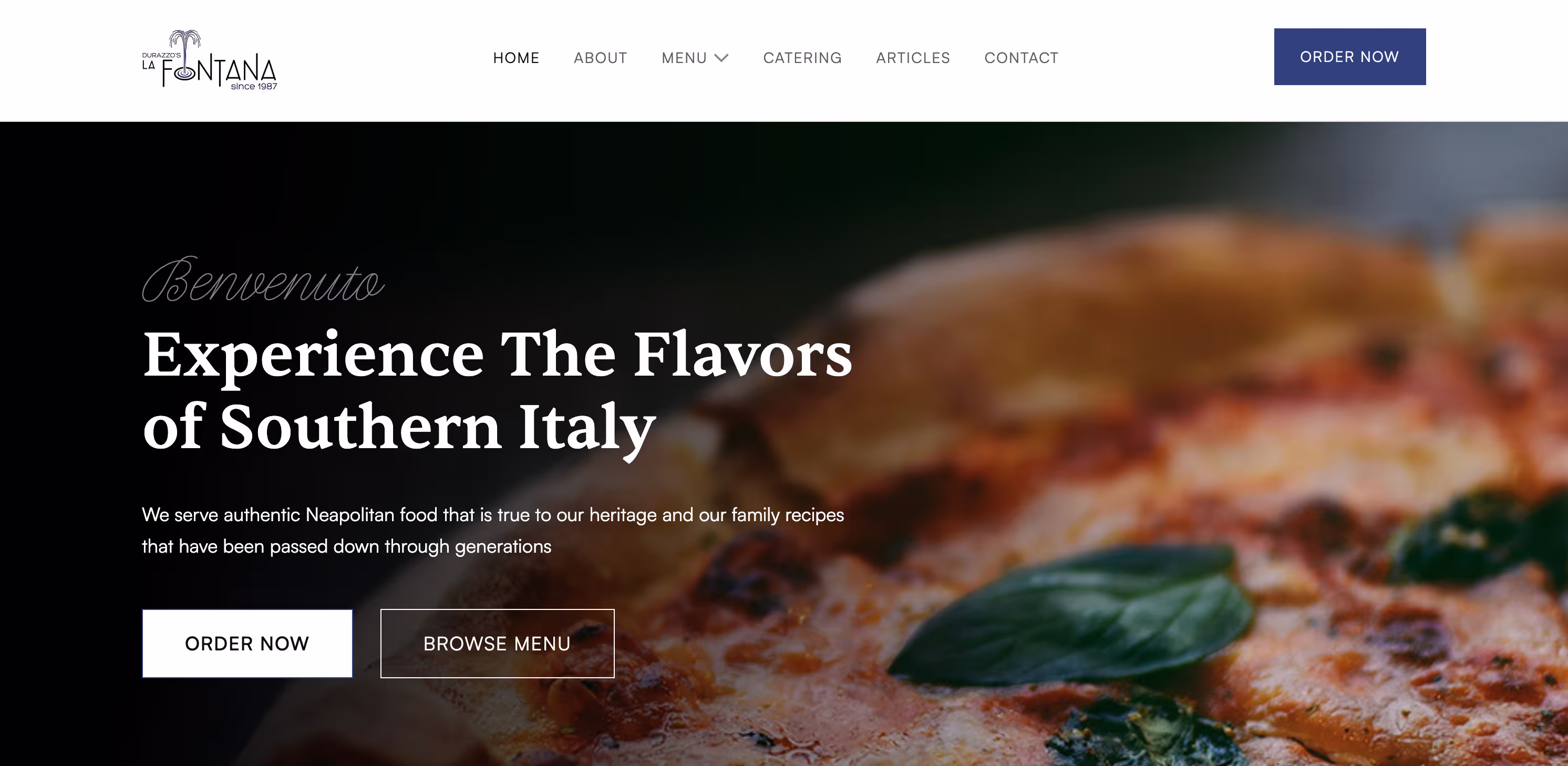Open the ARTICLES nav link

pos(913,58)
